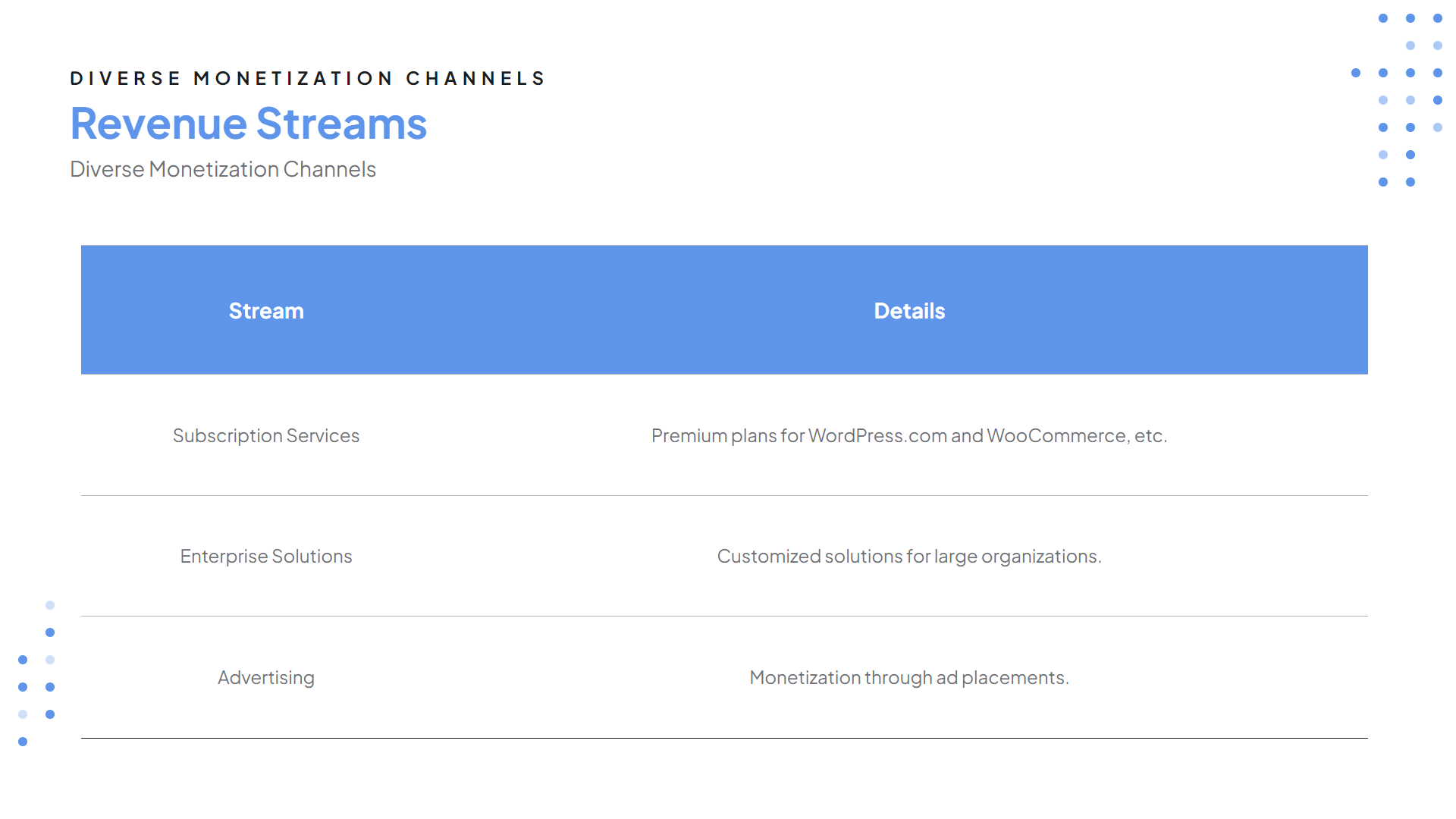Screen dimensions: 1456x819
Task: Click the lone leftmost dot in top-right pattern
Action: coord(1356,73)
